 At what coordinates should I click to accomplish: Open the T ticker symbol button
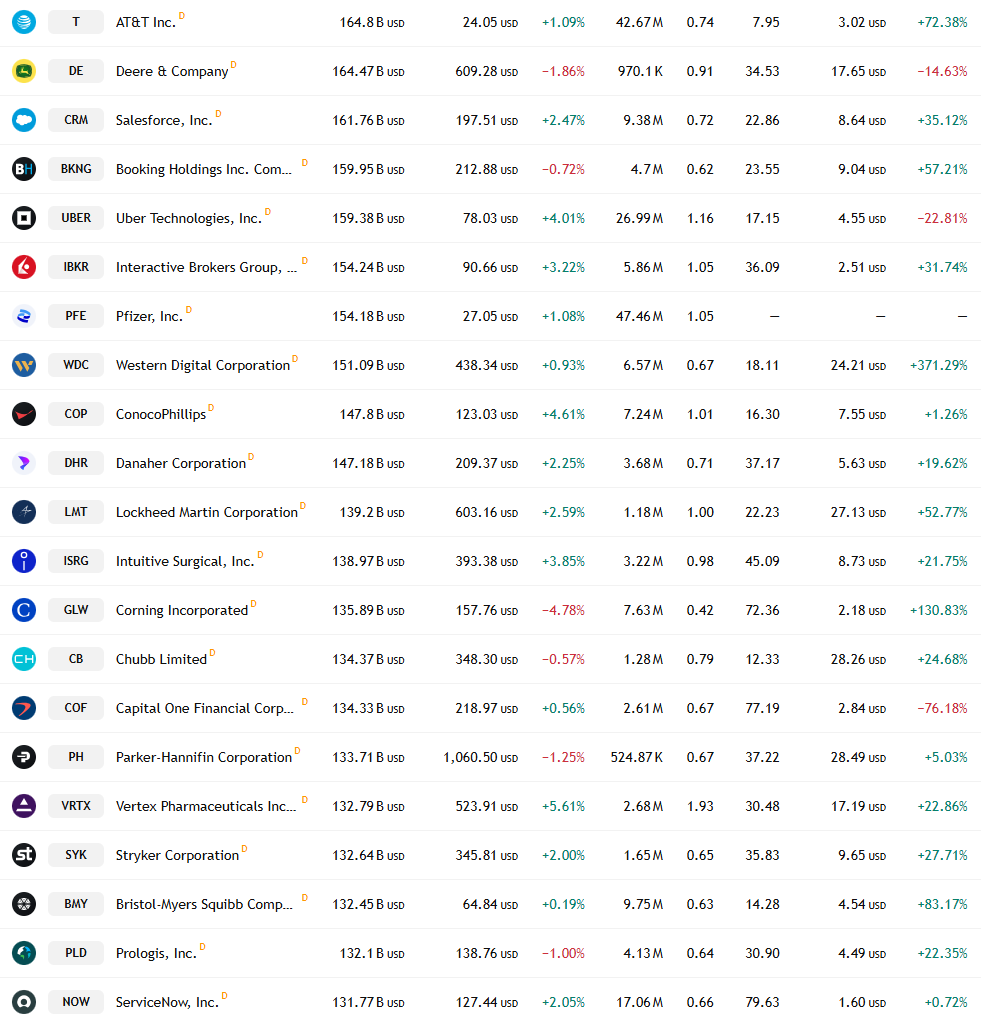point(76,22)
